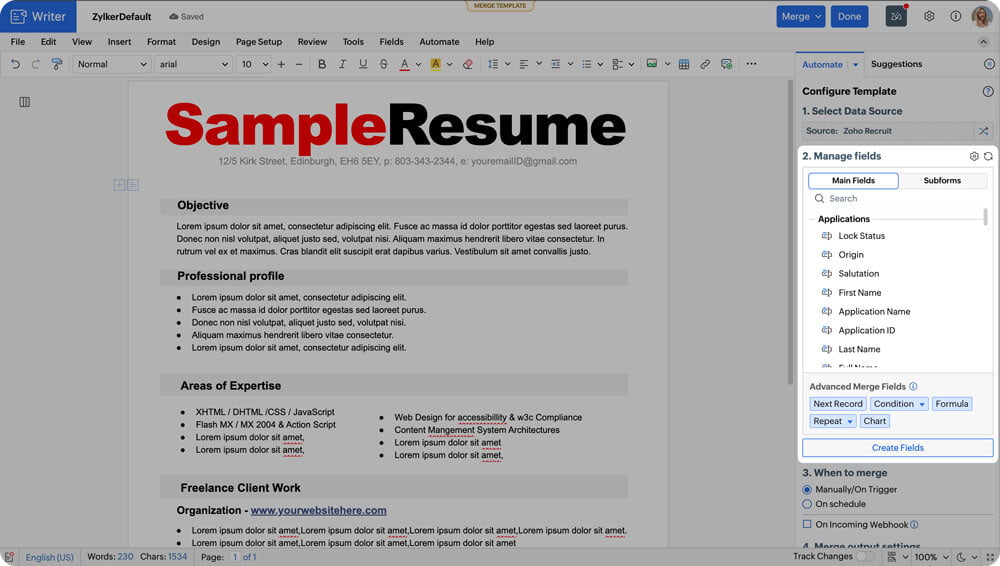This screenshot has height=566, width=1000.
Task: Click the clear formatting eraser icon
Action: (468, 64)
